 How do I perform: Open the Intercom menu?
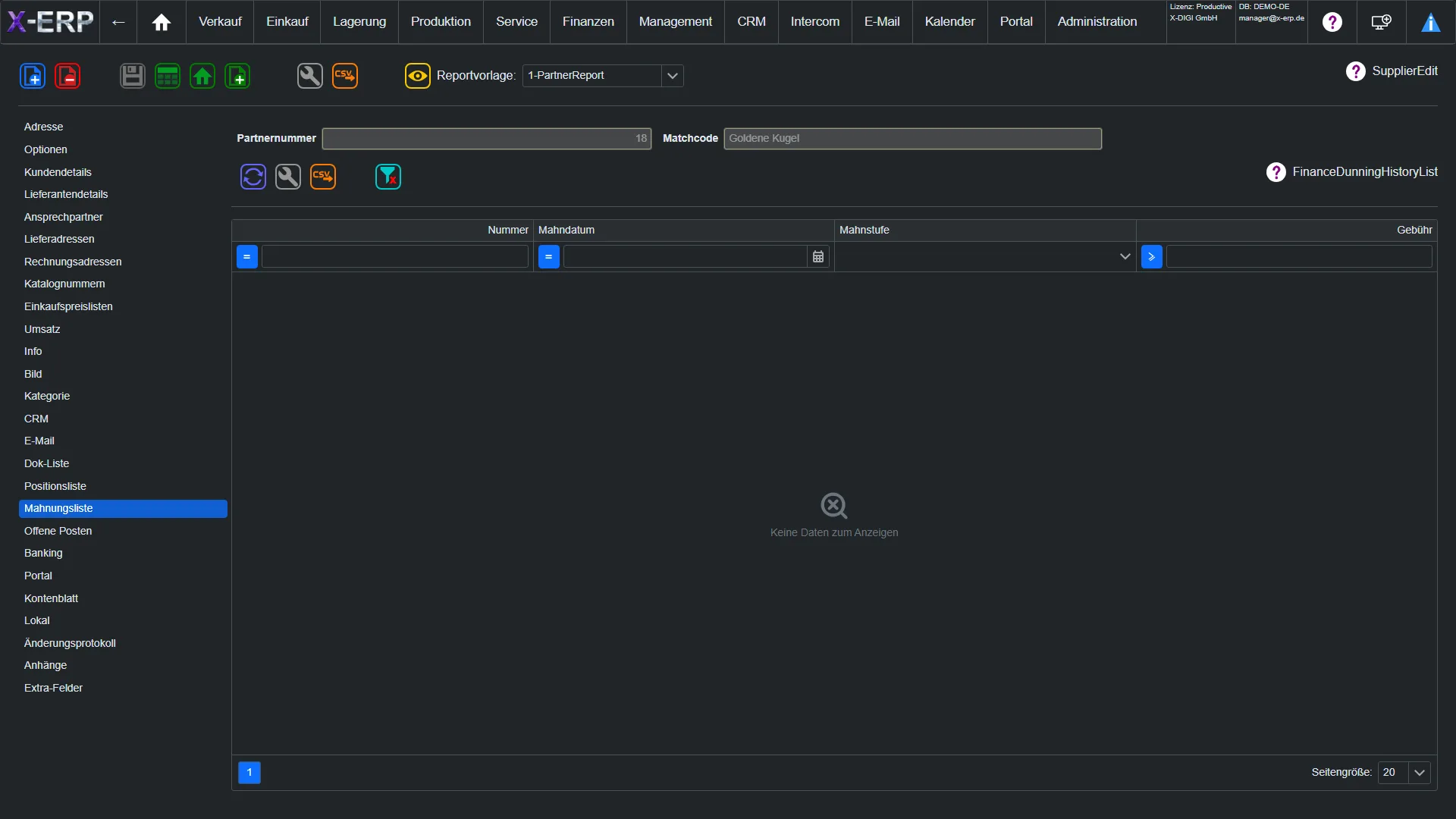pyautogui.click(x=815, y=22)
